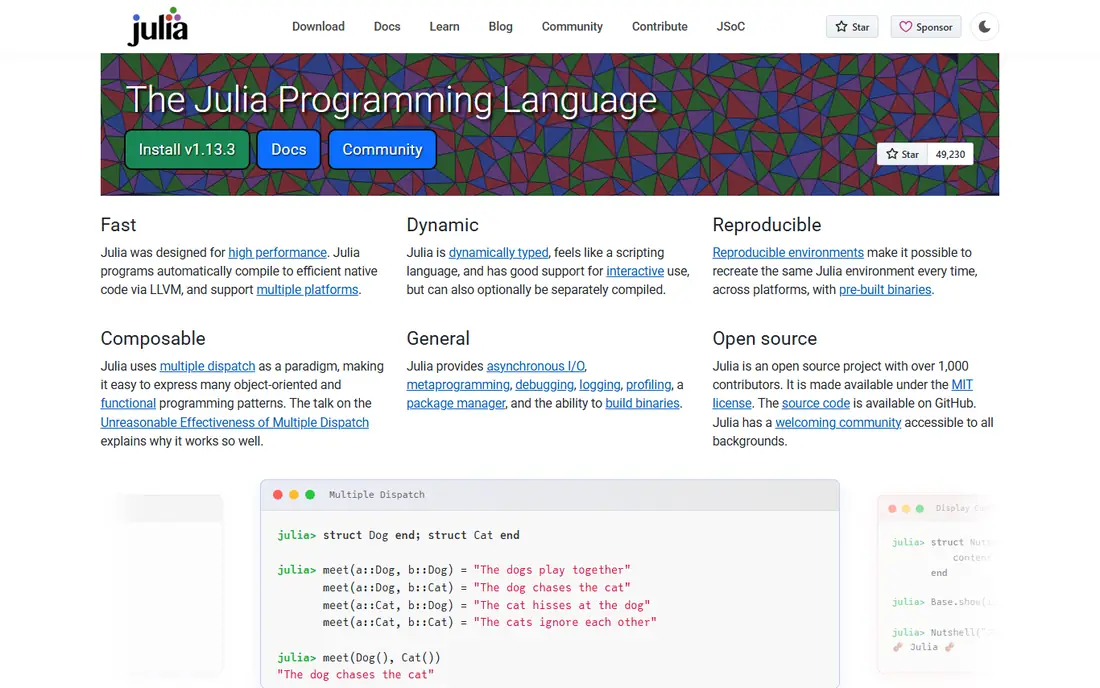Follow the profiling link
Screen dimensions: 1100x688
point(648,384)
